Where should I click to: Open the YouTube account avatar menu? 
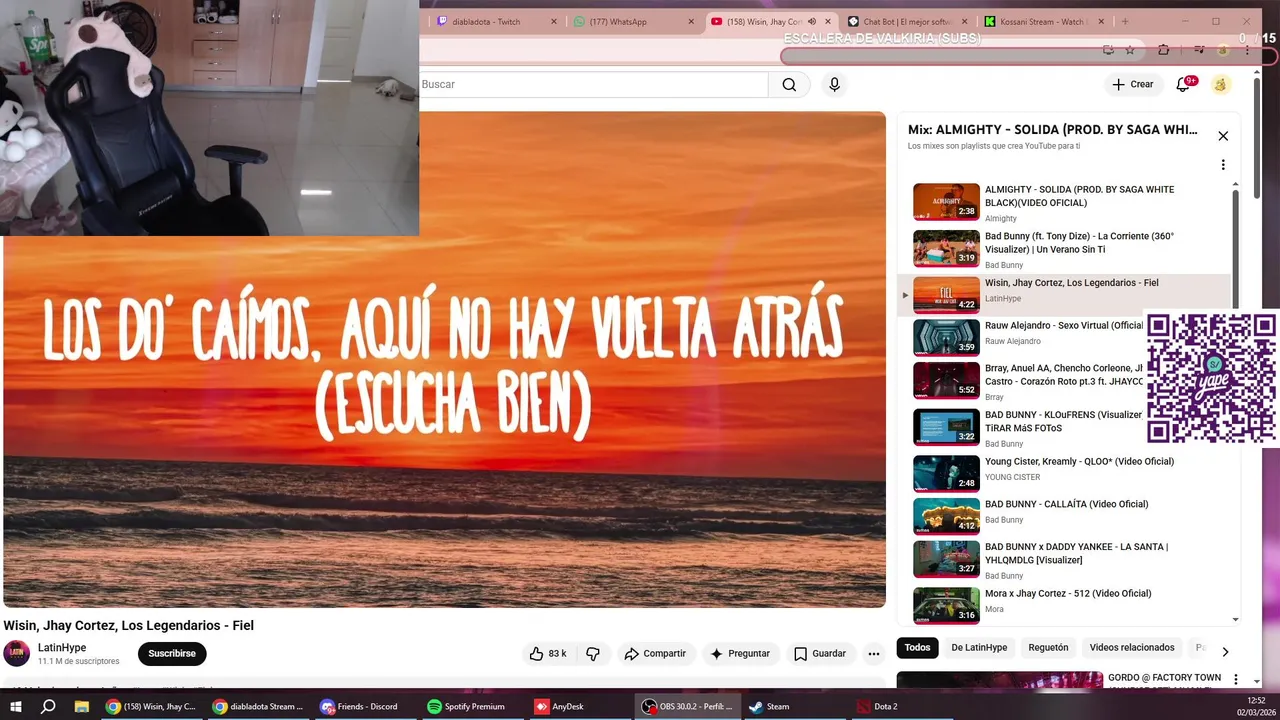pyautogui.click(x=1220, y=85)
